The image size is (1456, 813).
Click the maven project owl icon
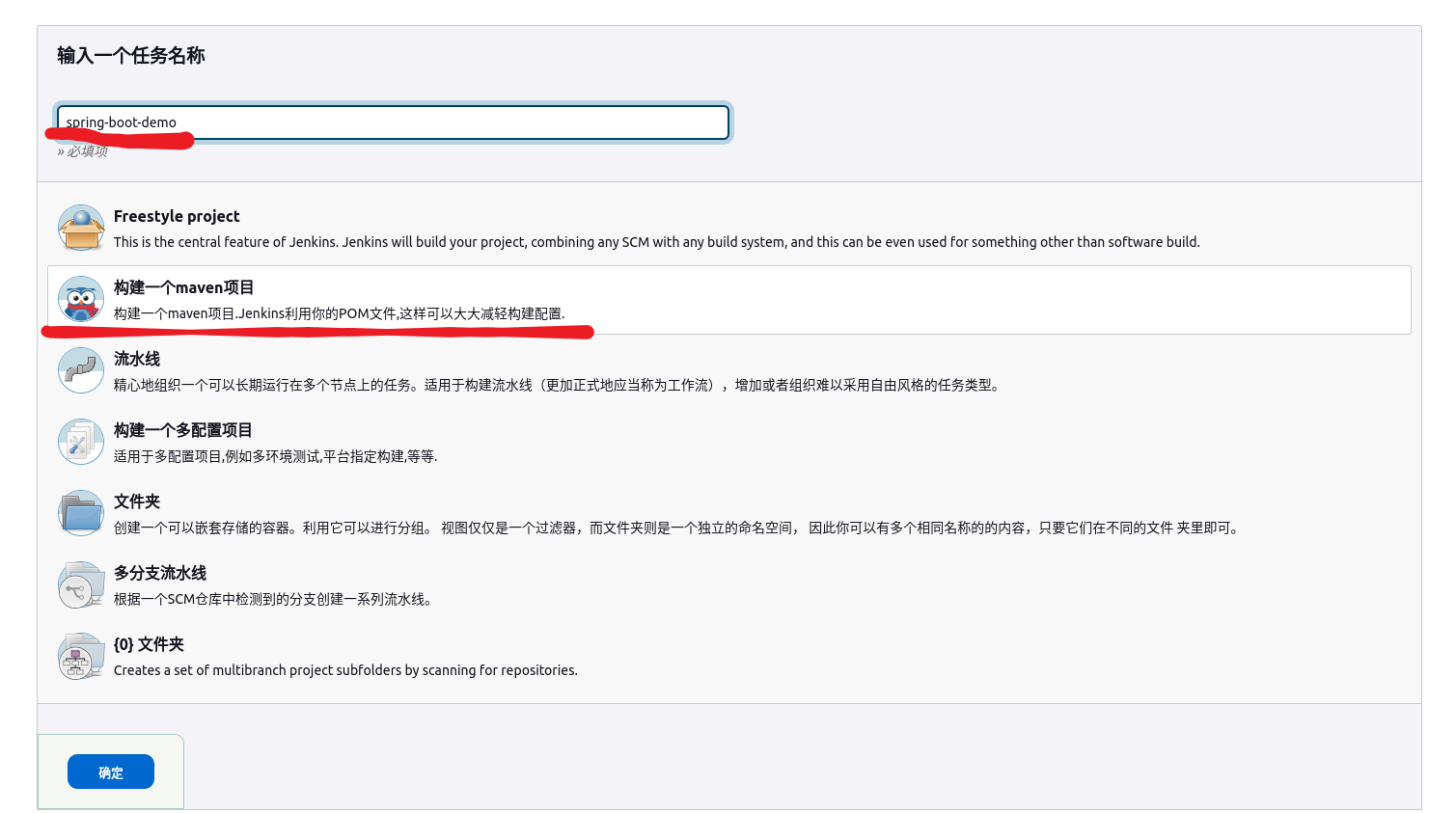[x=81, y=299]
